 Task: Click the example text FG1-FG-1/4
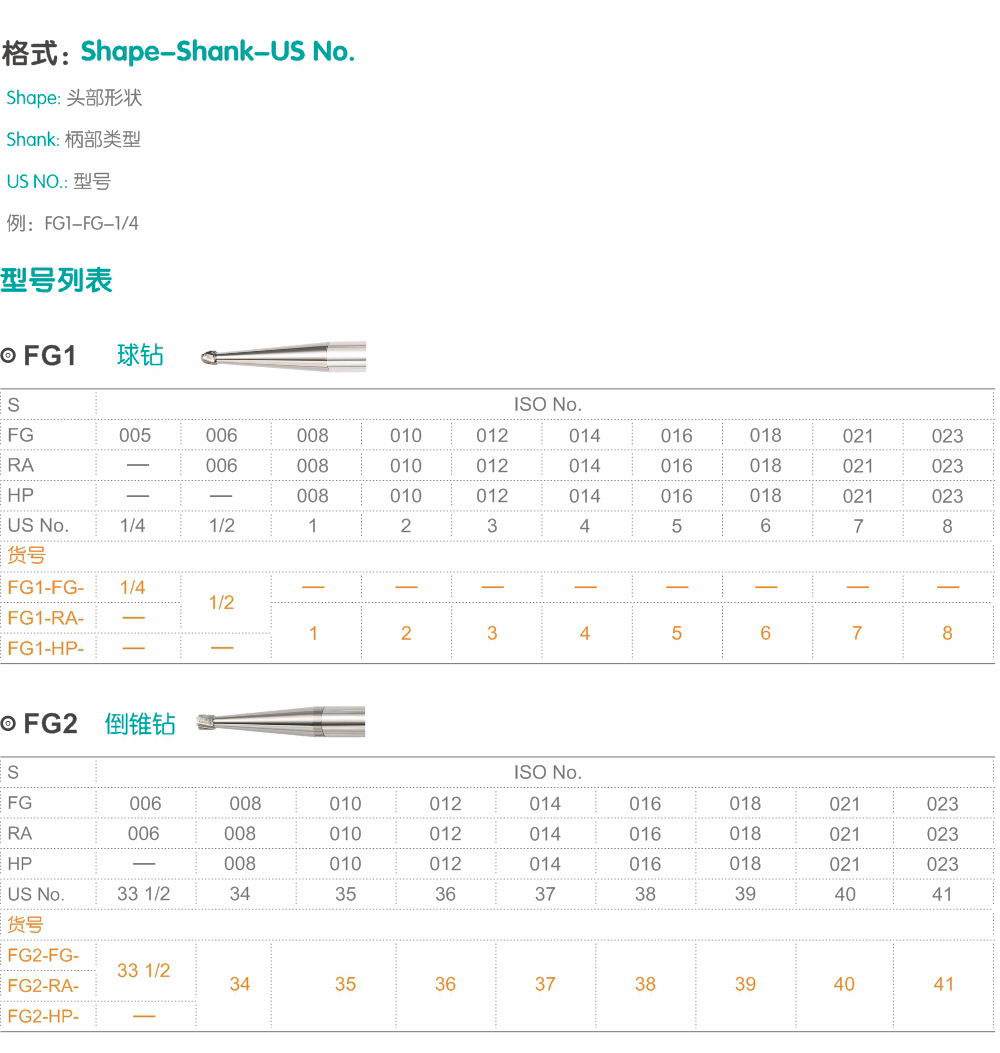point(91,223)
